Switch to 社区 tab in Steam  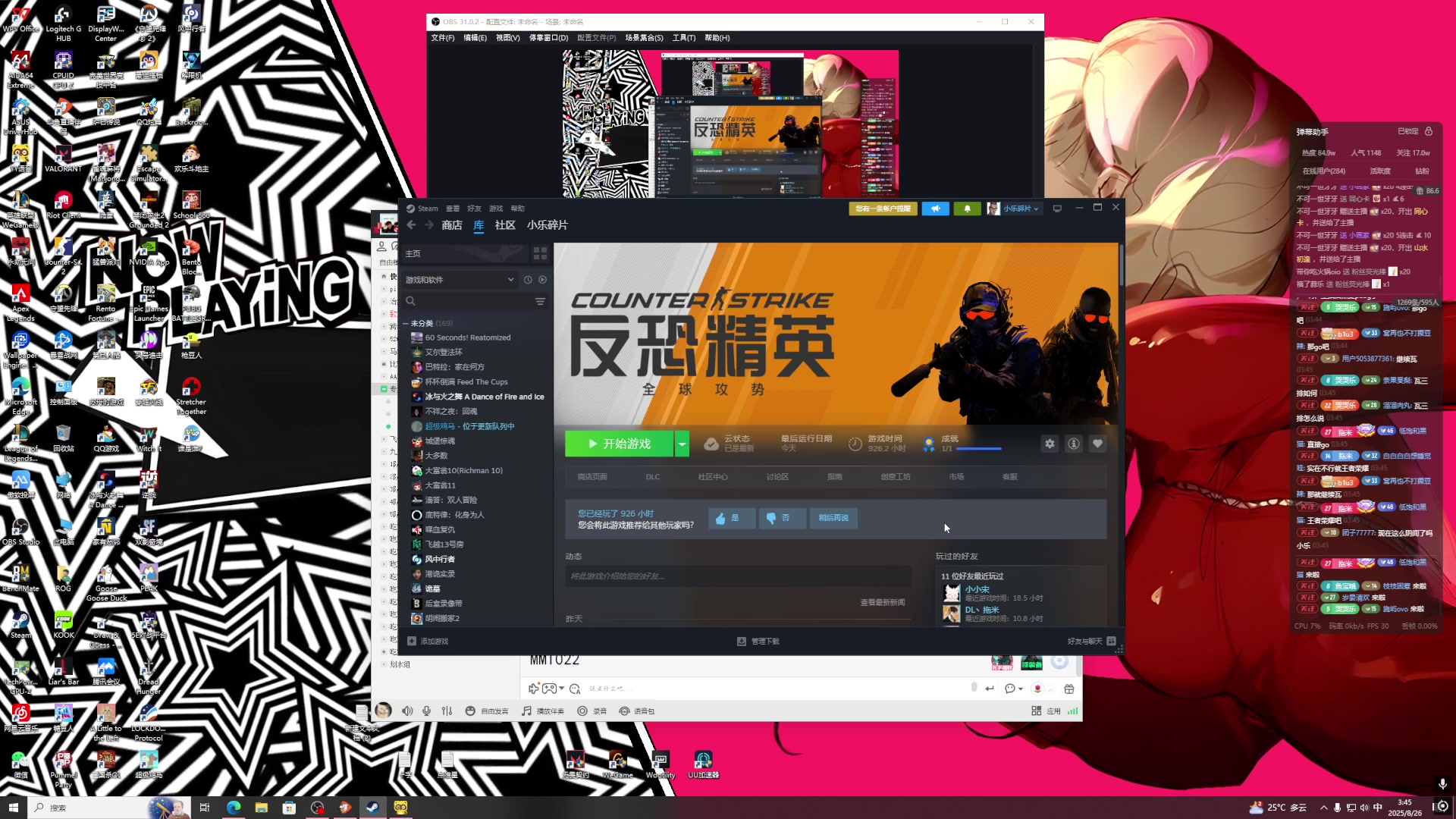(505, 225)
